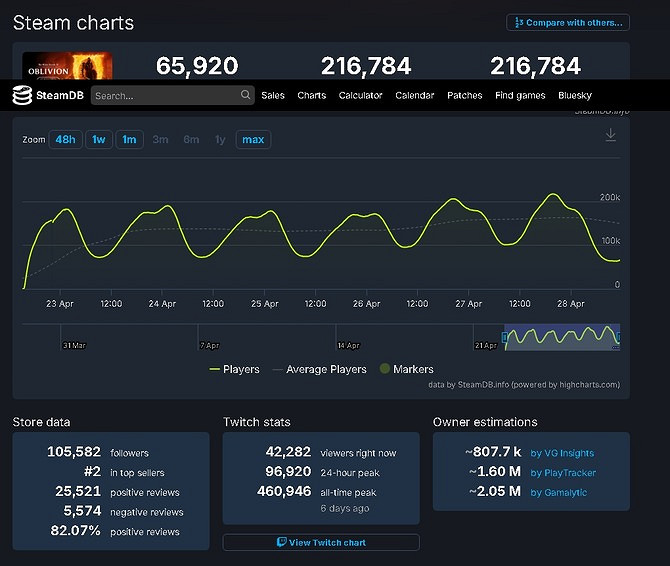Click the chart range navigator selection
Screen dimensions: 670x566
[x=561, y=337]
